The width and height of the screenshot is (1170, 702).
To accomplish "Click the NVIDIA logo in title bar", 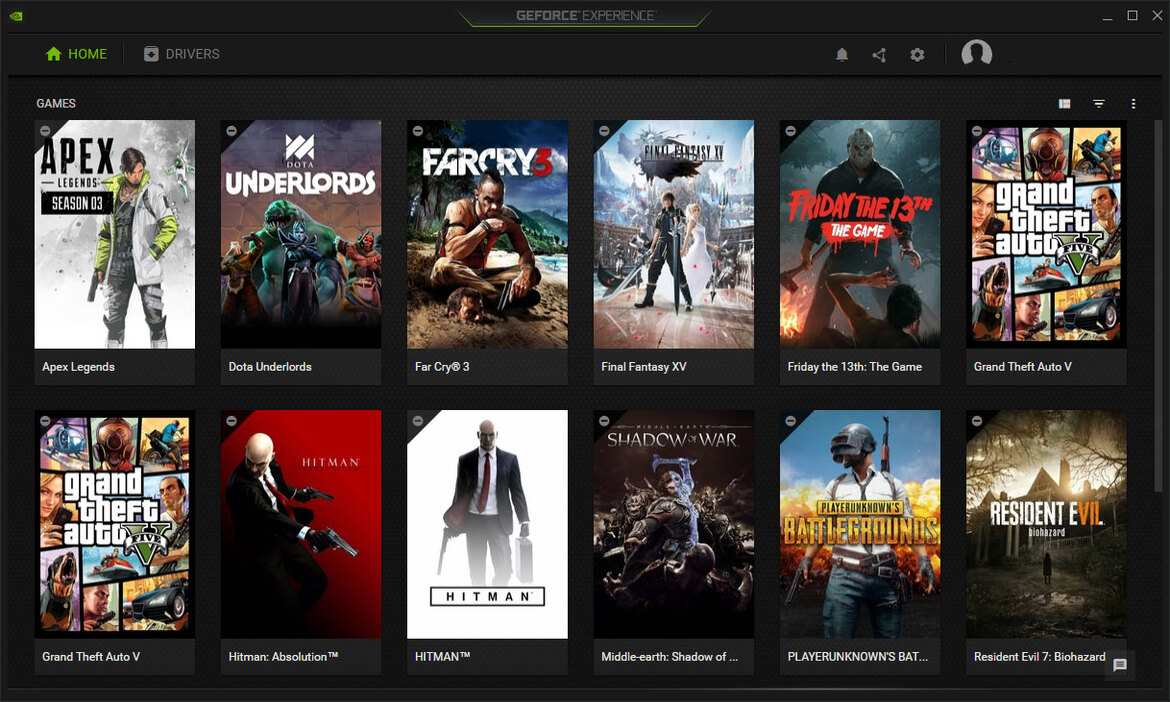I will pos(16,16).
